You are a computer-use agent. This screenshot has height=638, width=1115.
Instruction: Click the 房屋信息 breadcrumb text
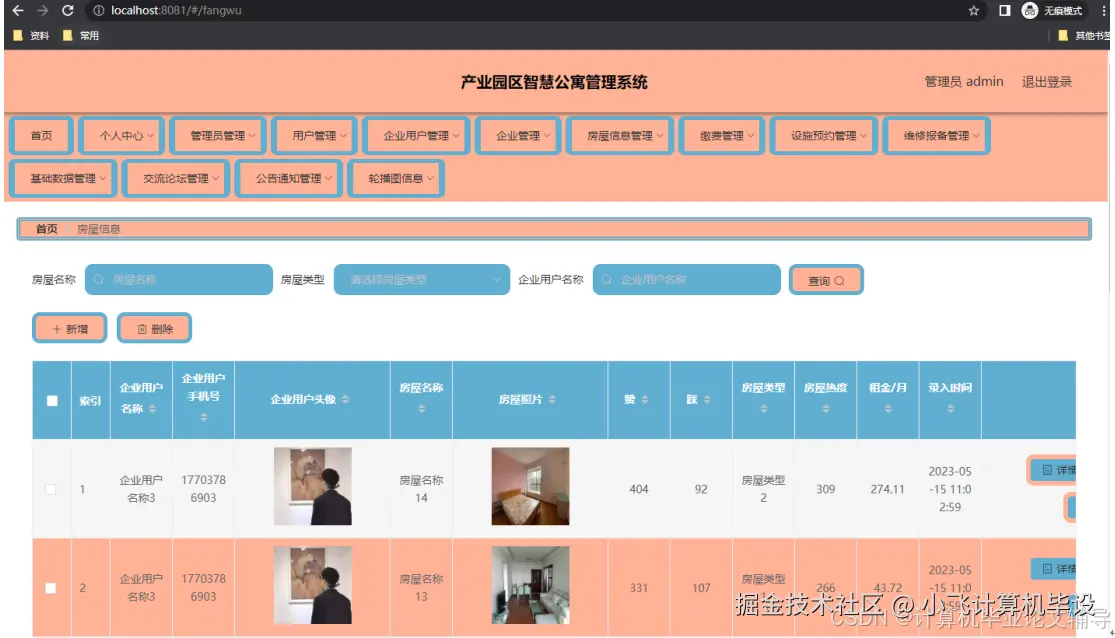pyautogui.click(x=98, y=229)
